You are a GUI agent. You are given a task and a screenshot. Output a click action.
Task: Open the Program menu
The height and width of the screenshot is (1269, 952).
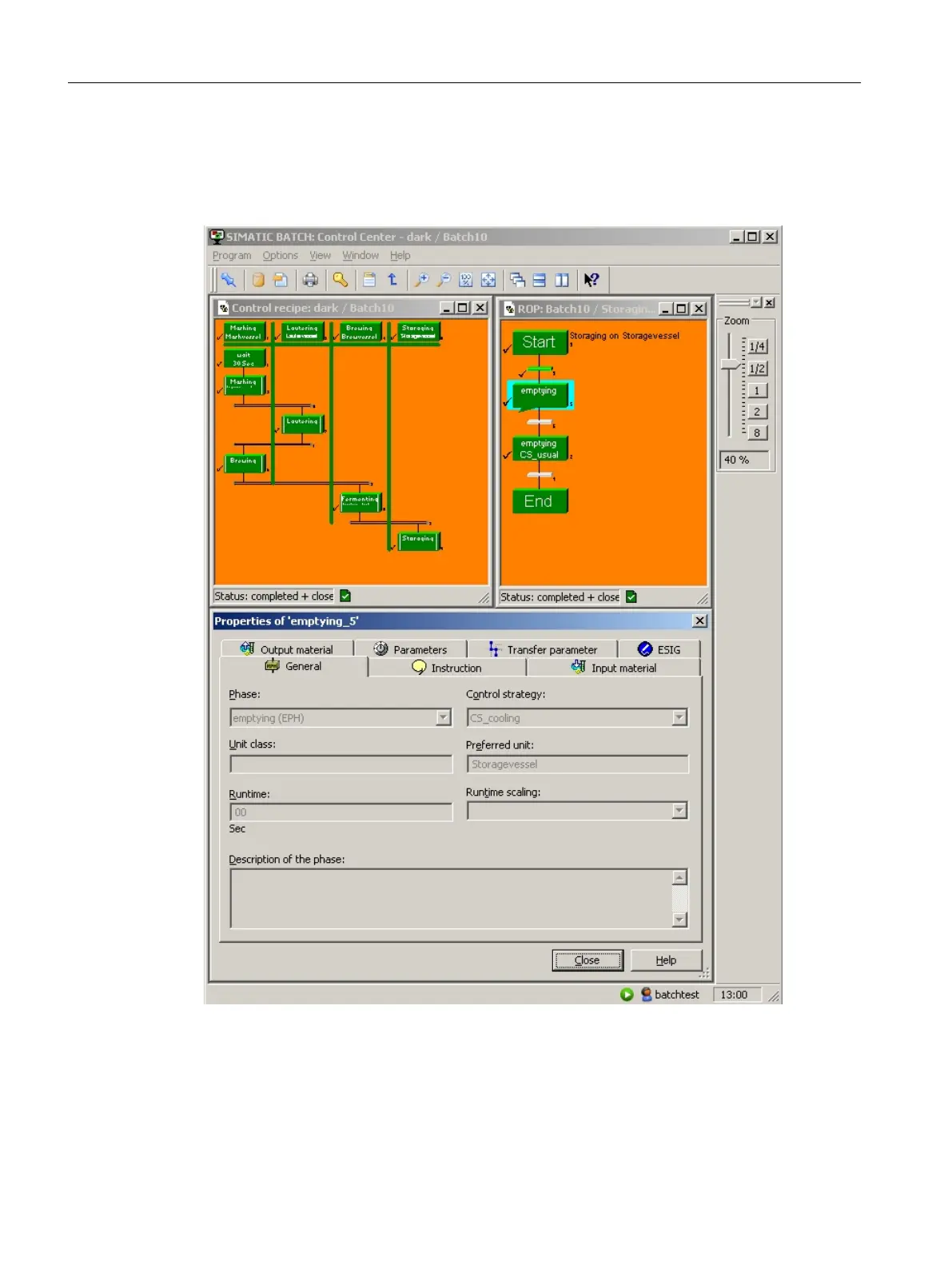232,255
